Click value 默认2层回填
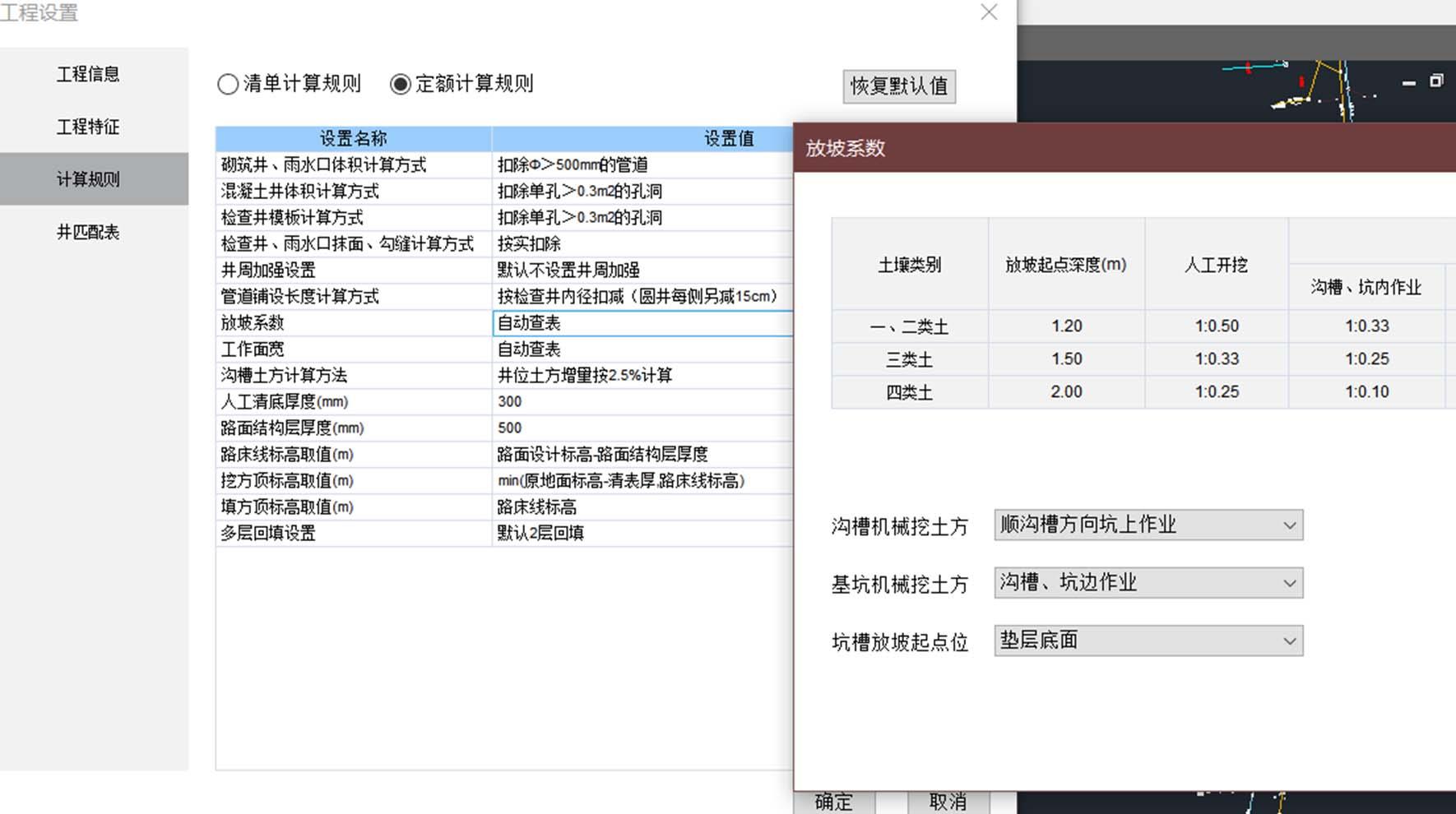This screenshot has height=814, width=1456. 540,534
